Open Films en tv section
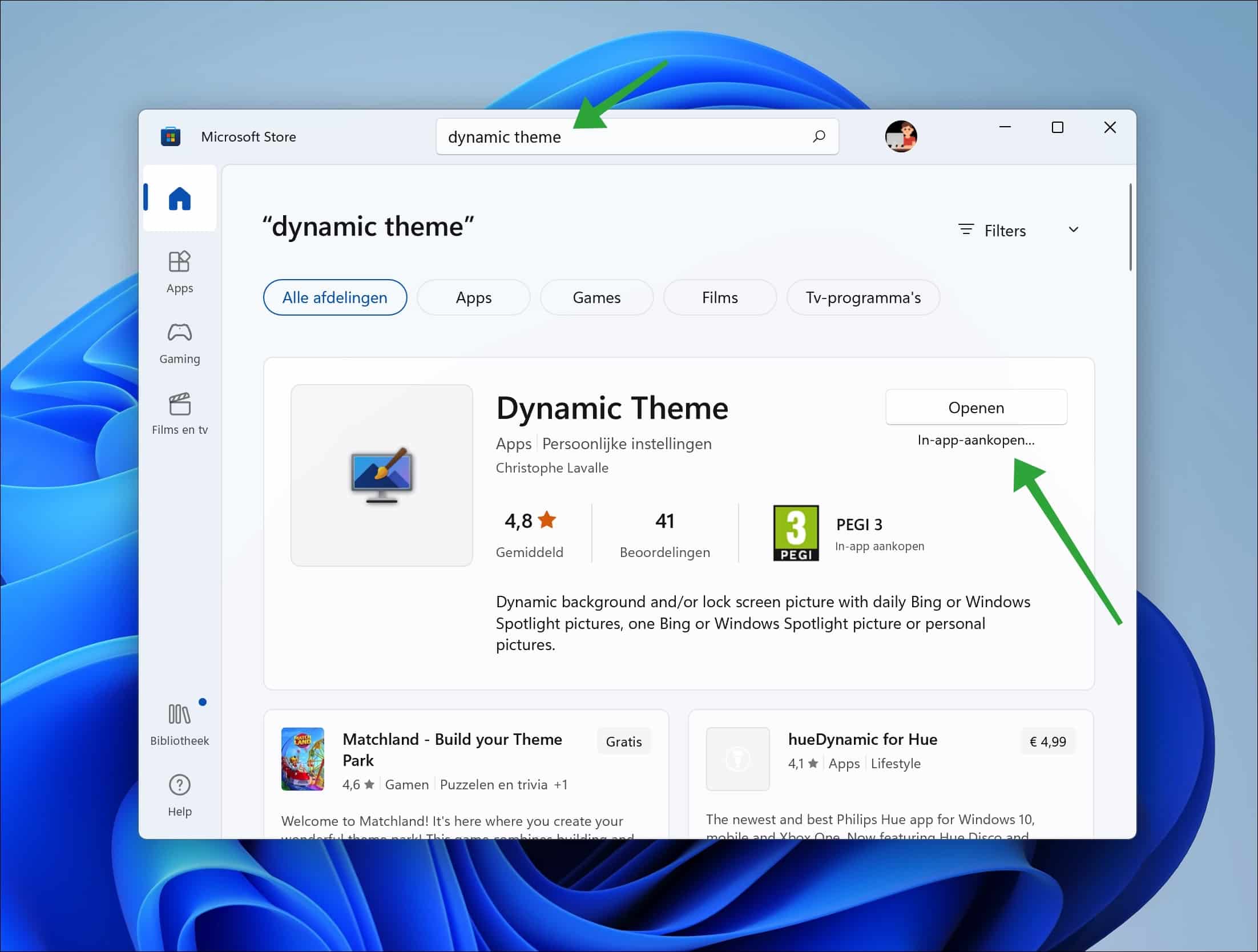Image resolution: width=1258 pixels, height=952 pixels. (179, 413)
